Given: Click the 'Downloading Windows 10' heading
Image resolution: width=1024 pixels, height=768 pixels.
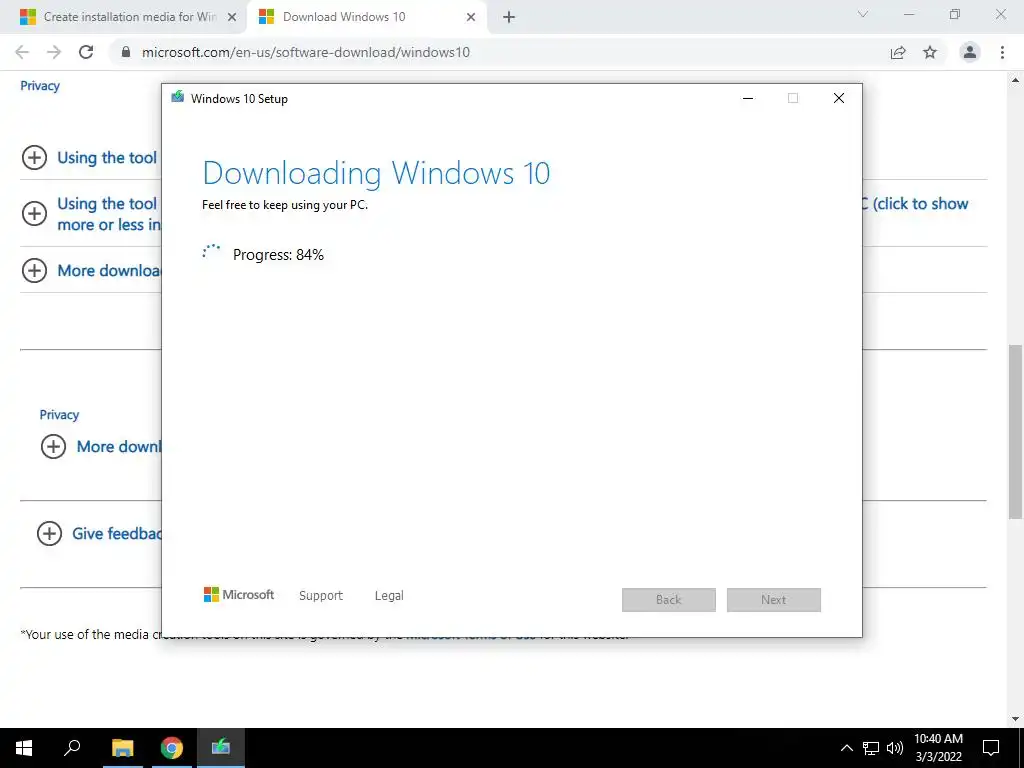Looking at the screenshot, I should coord(376,173).
